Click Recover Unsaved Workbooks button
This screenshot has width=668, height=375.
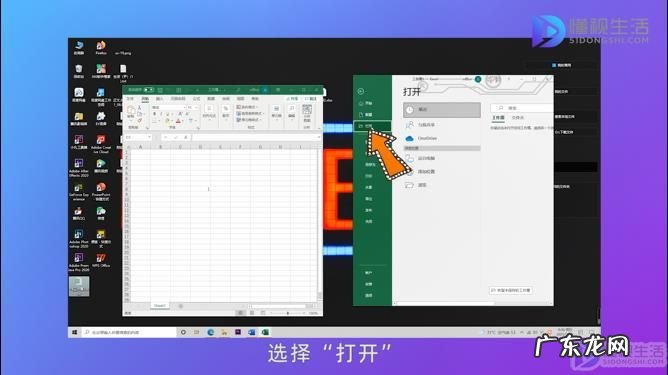(511, 290)
